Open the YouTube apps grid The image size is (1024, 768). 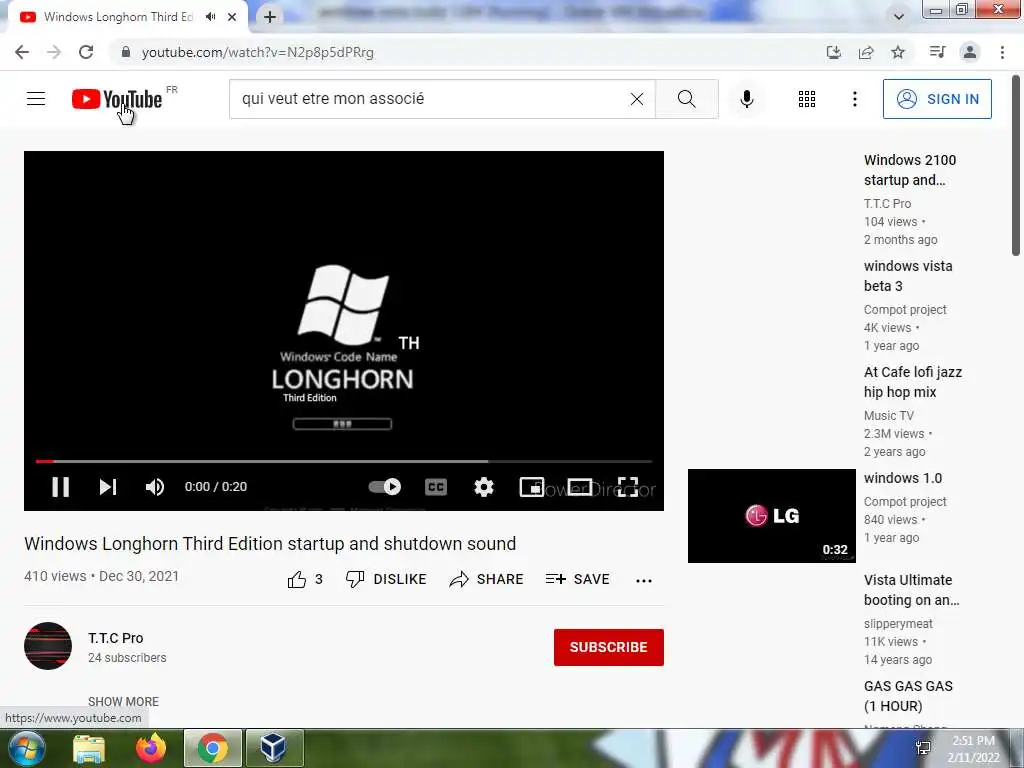click(x=807, y=99)
